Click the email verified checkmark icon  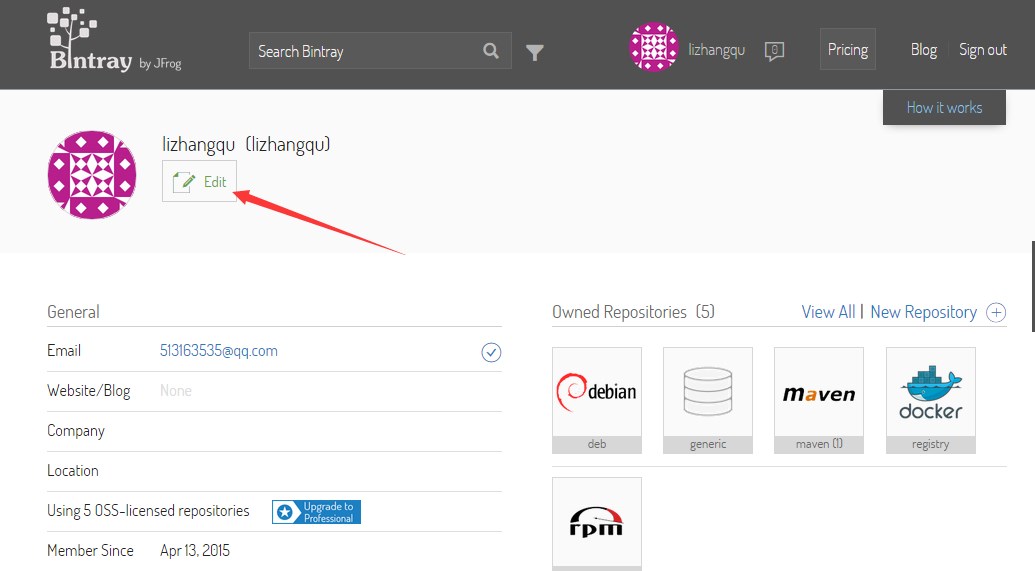pos(491,353)
